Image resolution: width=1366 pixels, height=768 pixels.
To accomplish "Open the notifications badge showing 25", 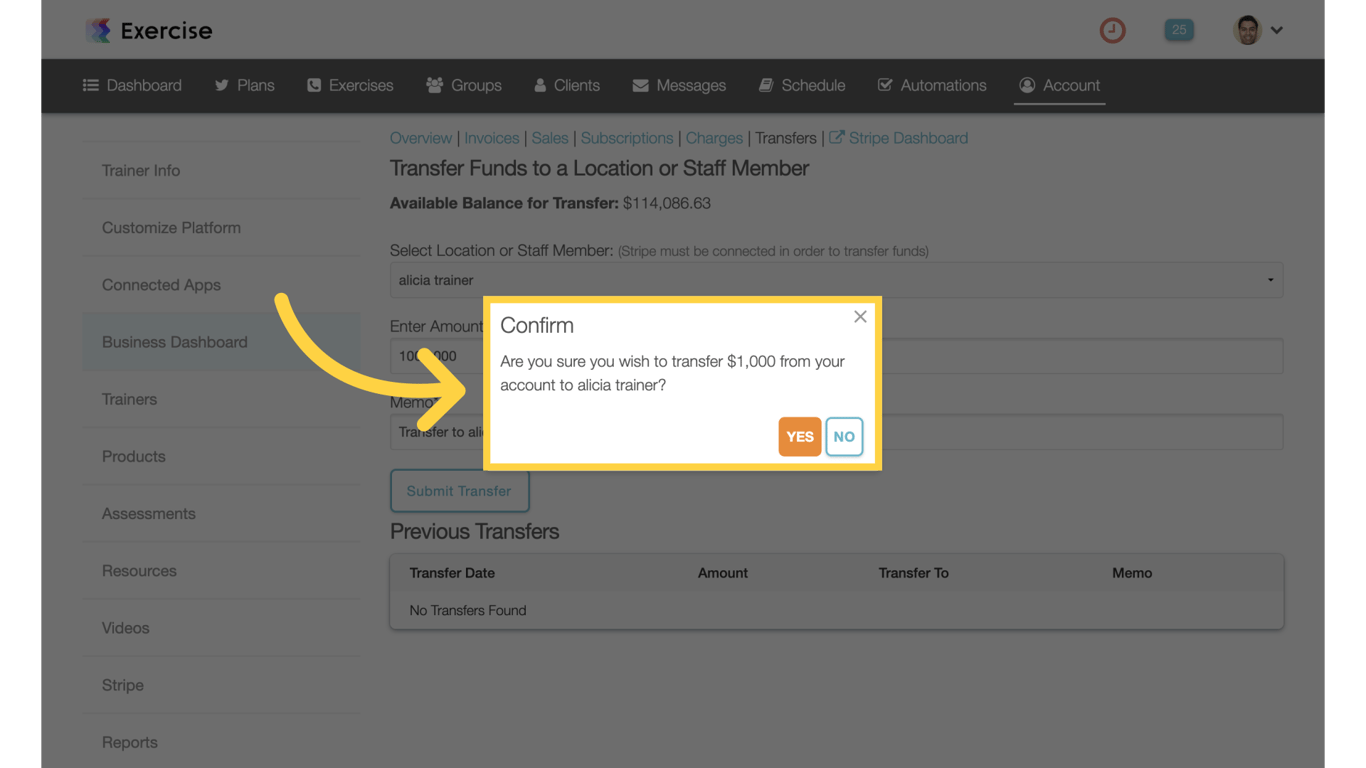I will (1179, 30).
